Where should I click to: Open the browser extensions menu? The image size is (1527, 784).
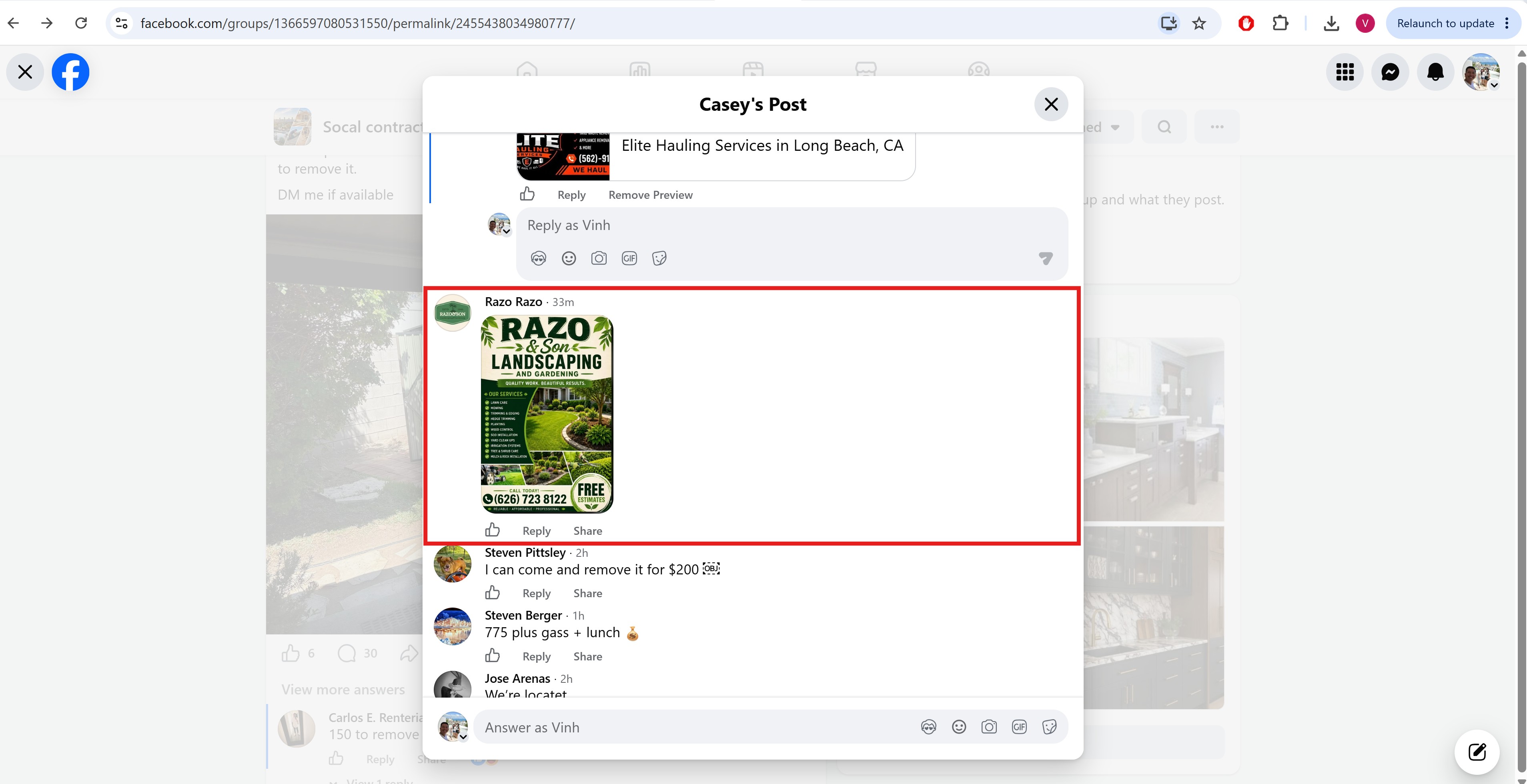[x=1281, y=23]
